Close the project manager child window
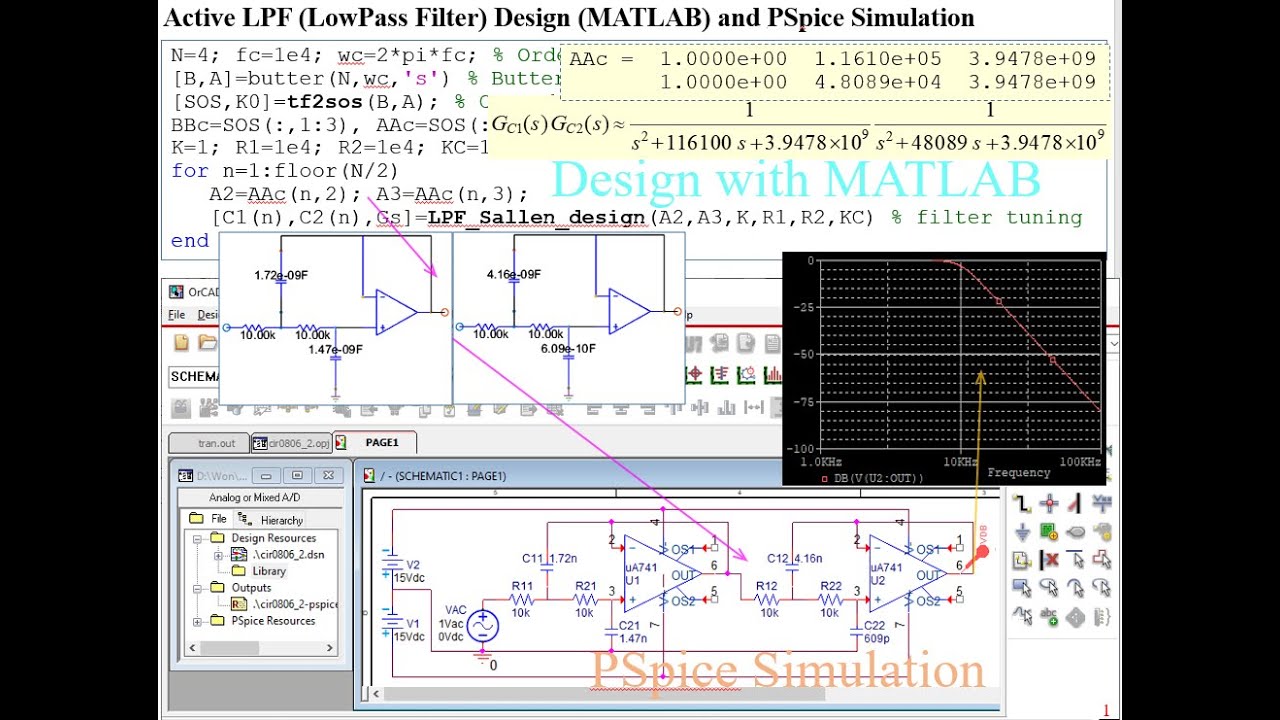 (x=328, y=475)
